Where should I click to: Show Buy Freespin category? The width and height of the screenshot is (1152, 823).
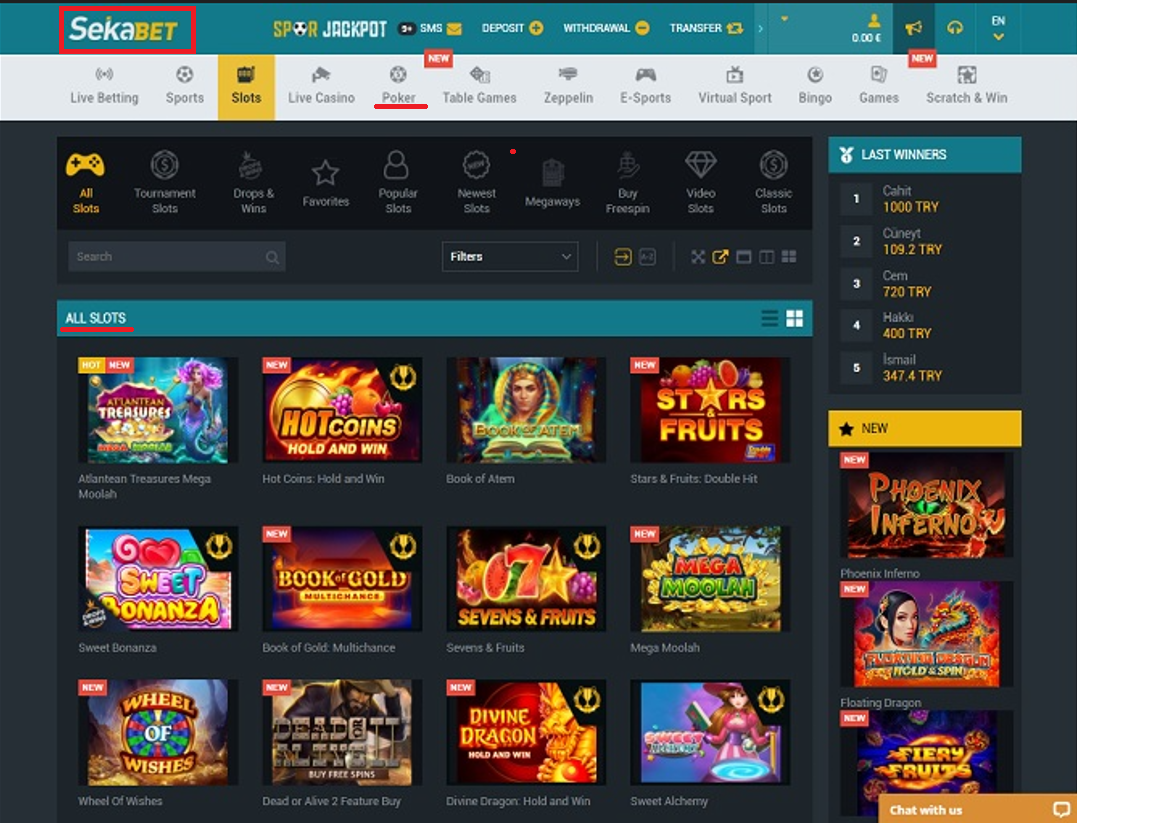coord(627,183)
